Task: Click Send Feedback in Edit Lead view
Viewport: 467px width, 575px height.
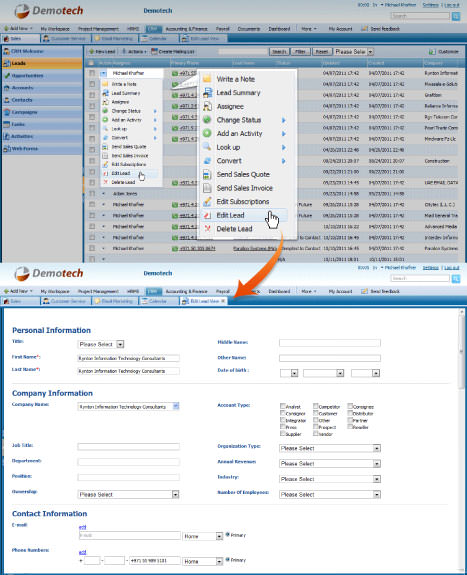Action: [380, 291]
